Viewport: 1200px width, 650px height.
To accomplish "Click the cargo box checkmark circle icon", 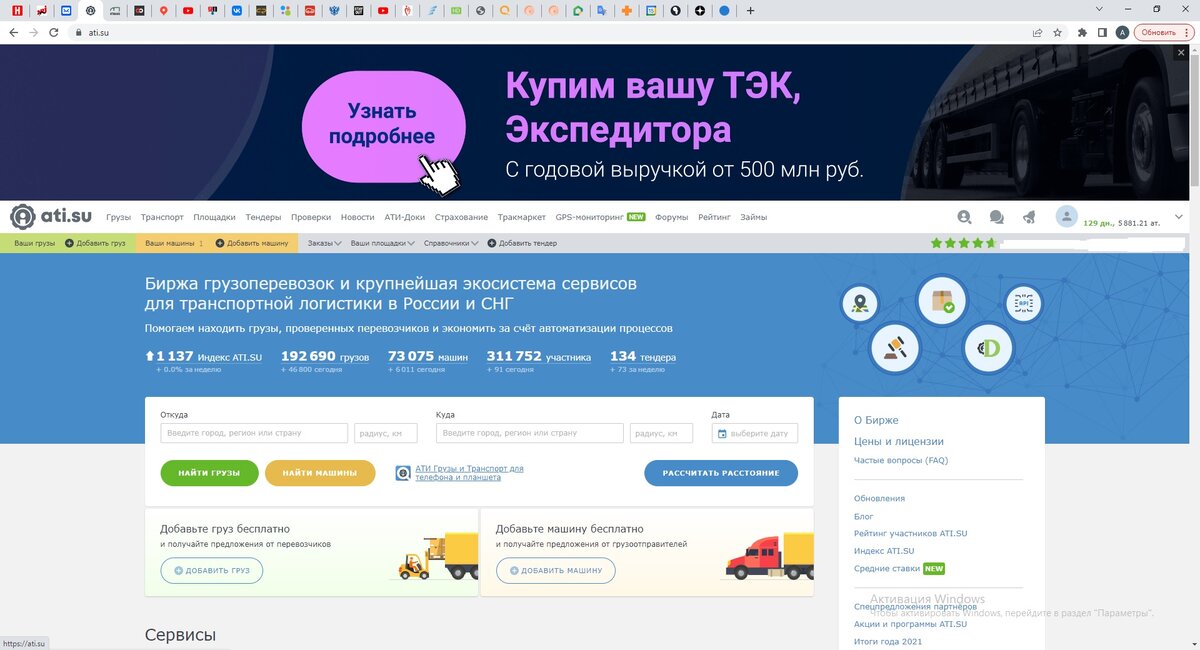I will click(942, 300).
